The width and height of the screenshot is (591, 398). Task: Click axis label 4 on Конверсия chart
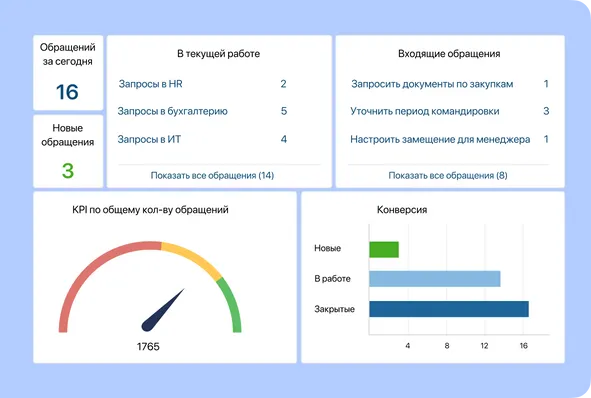click(407, 346)
